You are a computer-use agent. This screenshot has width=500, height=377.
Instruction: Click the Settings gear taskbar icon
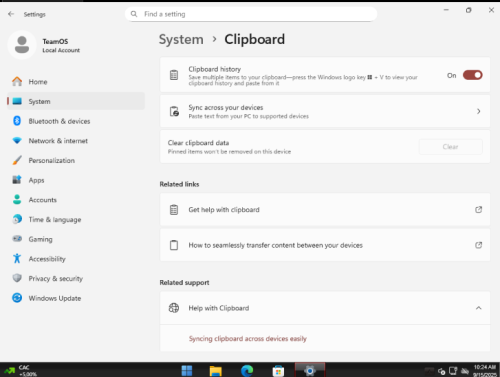point(310,370)
